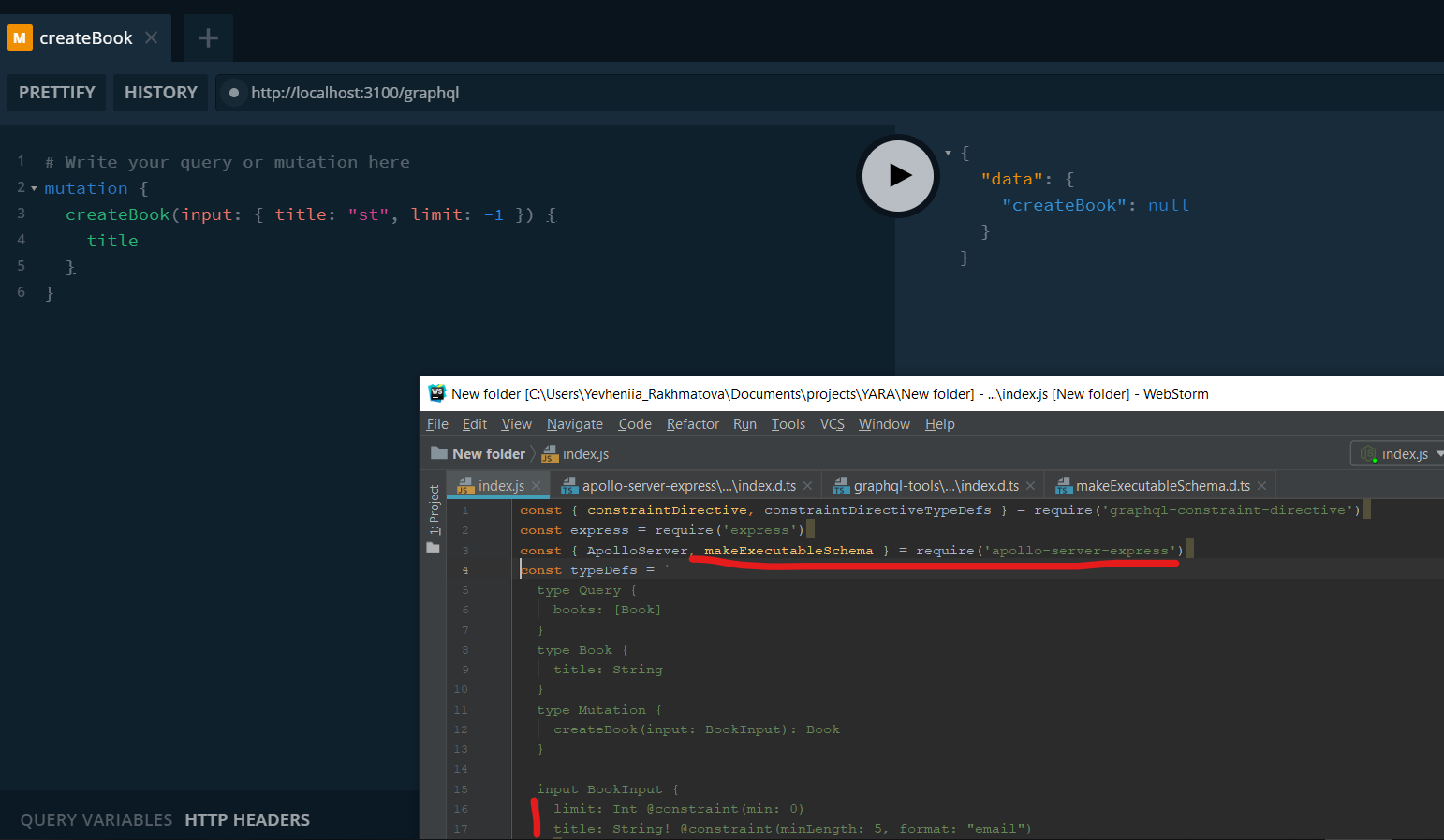Screen dimensions: 1444x840
Task: Click the null value in response
Action: 1168,205
